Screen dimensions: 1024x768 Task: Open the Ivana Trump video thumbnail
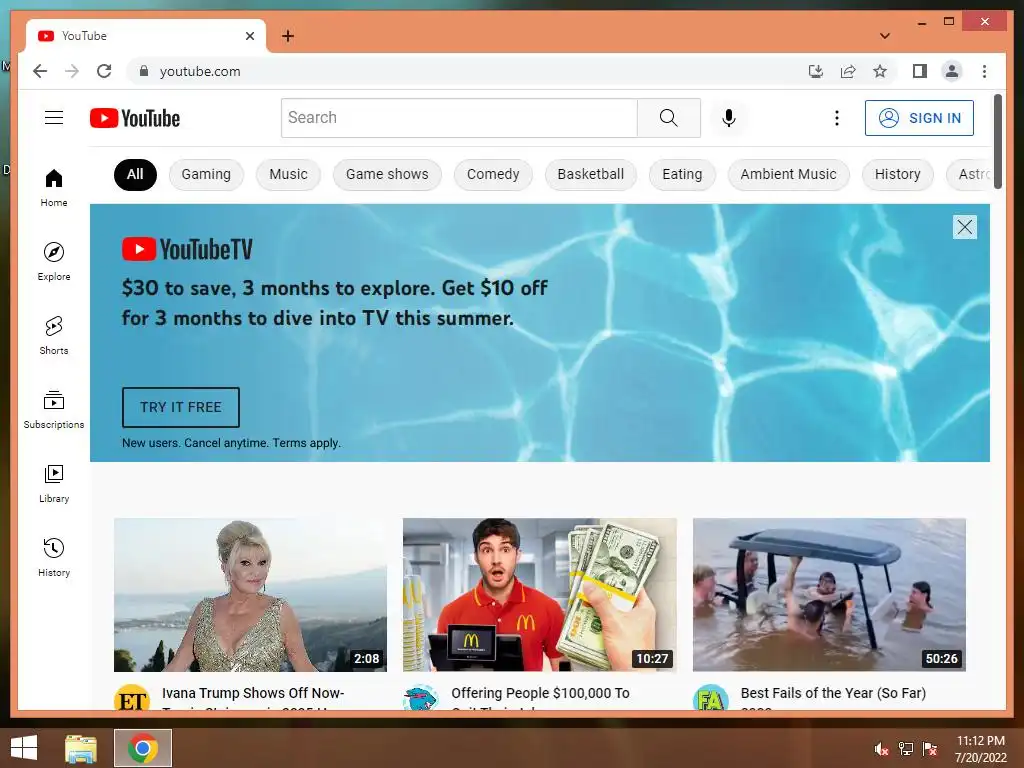(250, 594)
